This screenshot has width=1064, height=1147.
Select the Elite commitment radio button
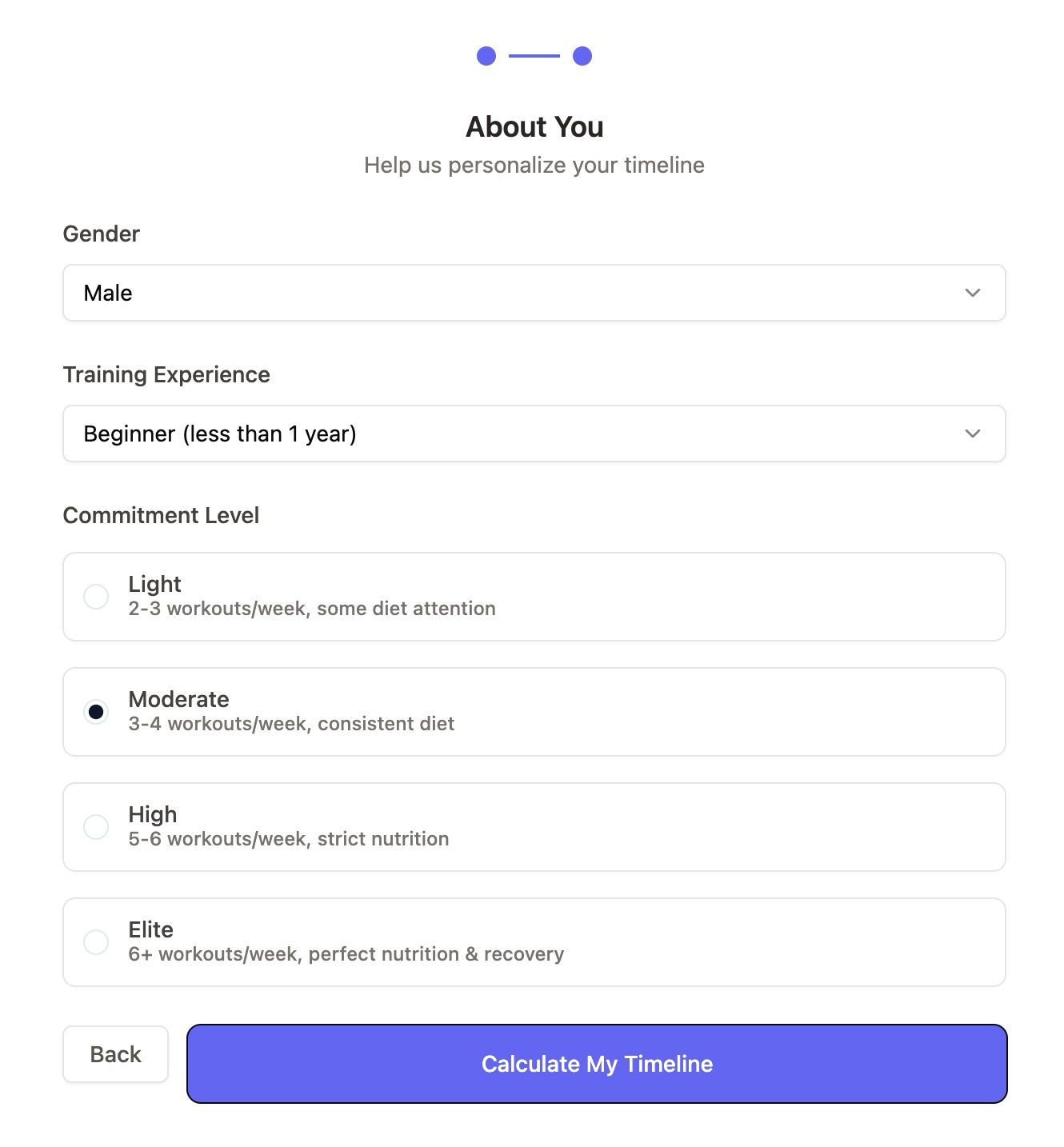[96, 942]
